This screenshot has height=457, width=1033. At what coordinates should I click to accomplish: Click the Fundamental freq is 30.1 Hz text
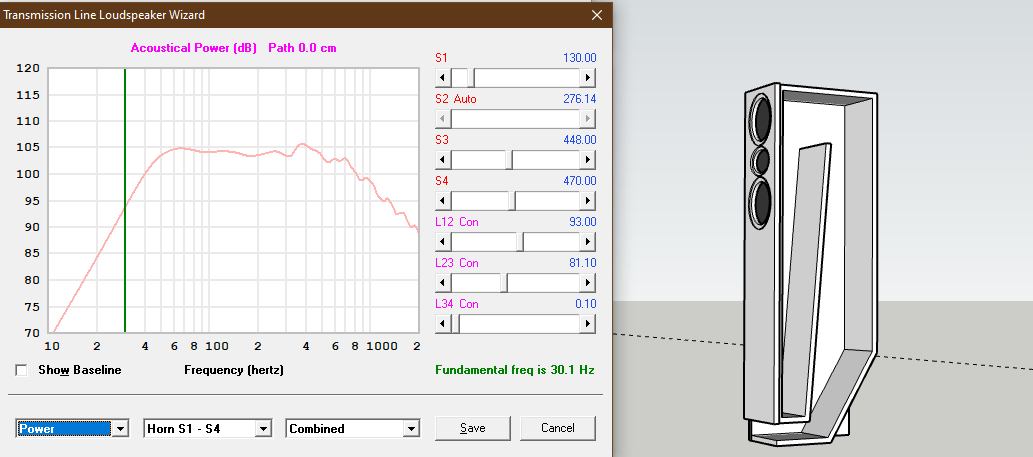515,370
